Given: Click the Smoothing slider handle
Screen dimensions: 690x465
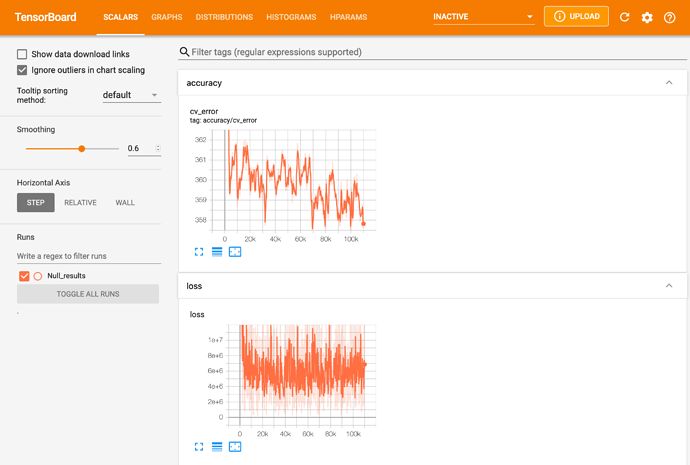Looking at the screenshot, I should (x=82, y=148).
